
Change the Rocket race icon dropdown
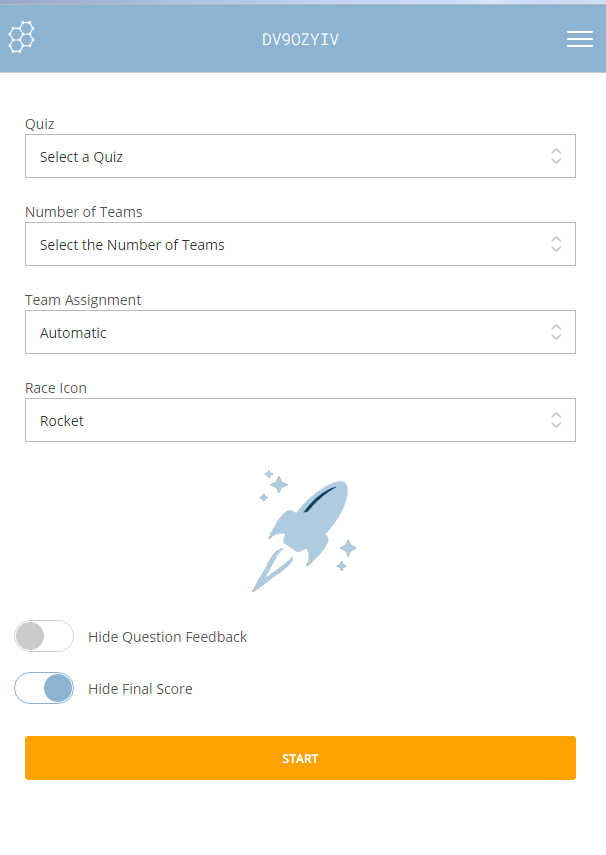coord(290,421)
